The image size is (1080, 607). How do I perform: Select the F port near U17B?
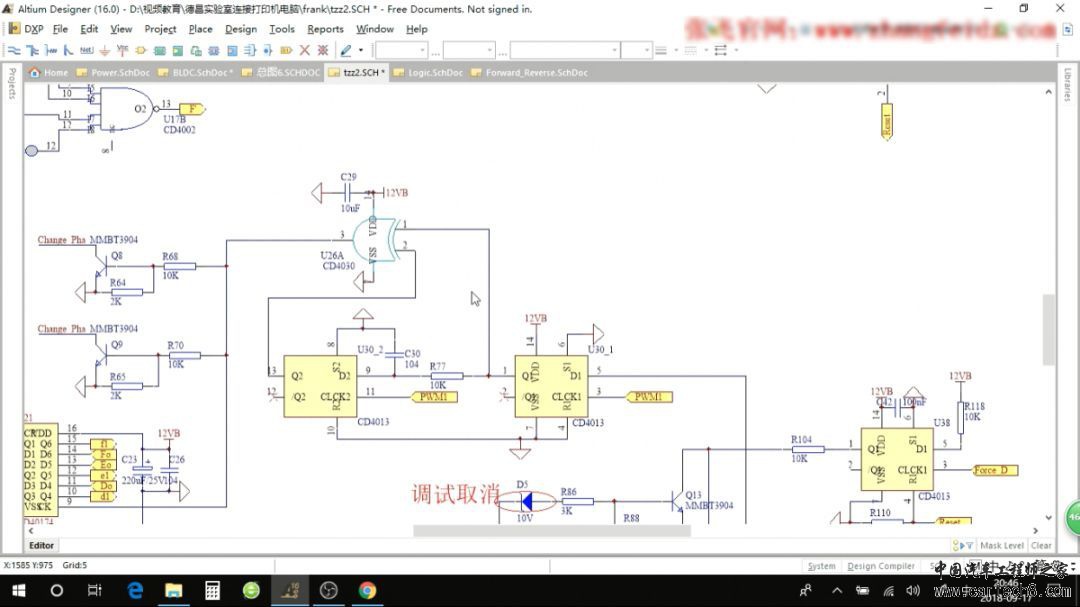192,109
